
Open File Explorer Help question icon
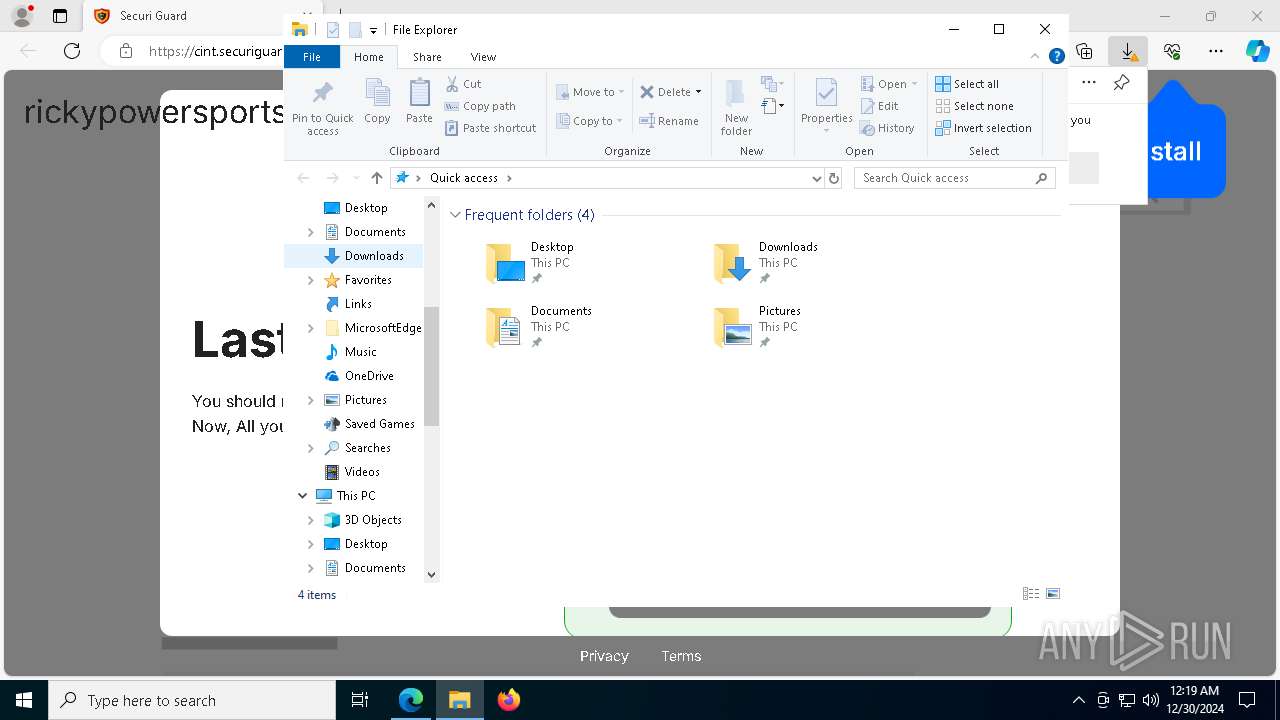coord(1056,57)
